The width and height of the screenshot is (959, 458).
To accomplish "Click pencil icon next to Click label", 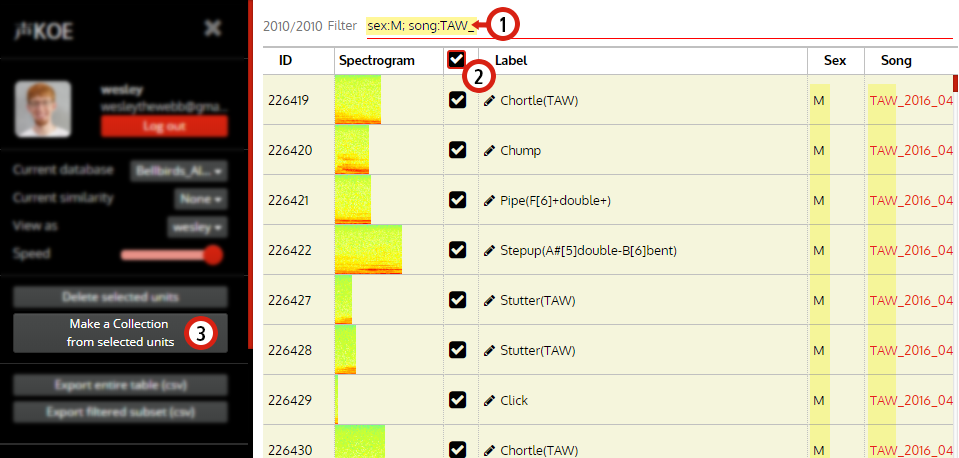I will 489,401.
